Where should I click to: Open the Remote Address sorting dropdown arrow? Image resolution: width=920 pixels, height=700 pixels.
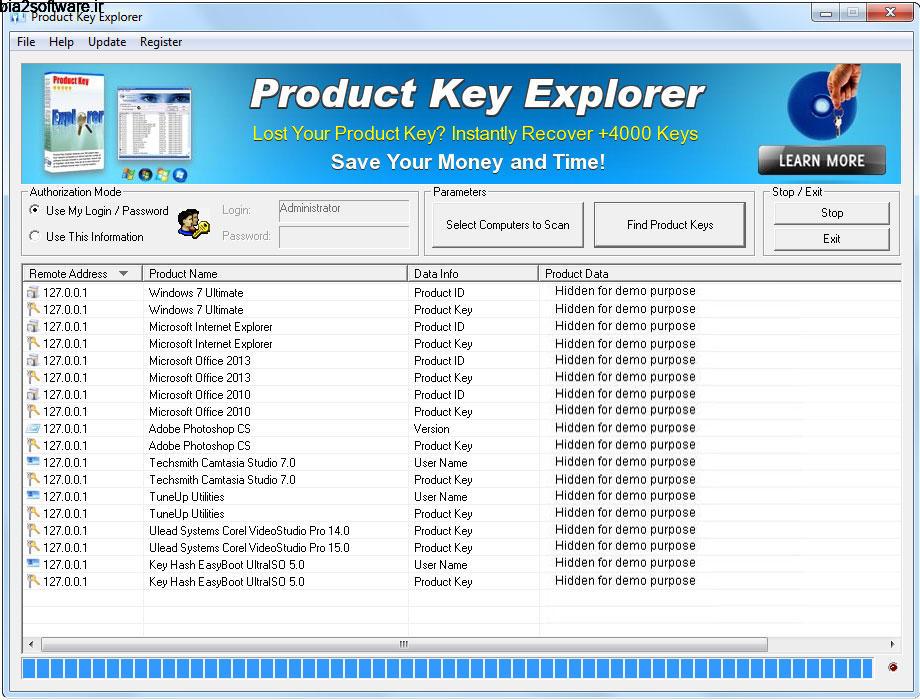point(122,273)
